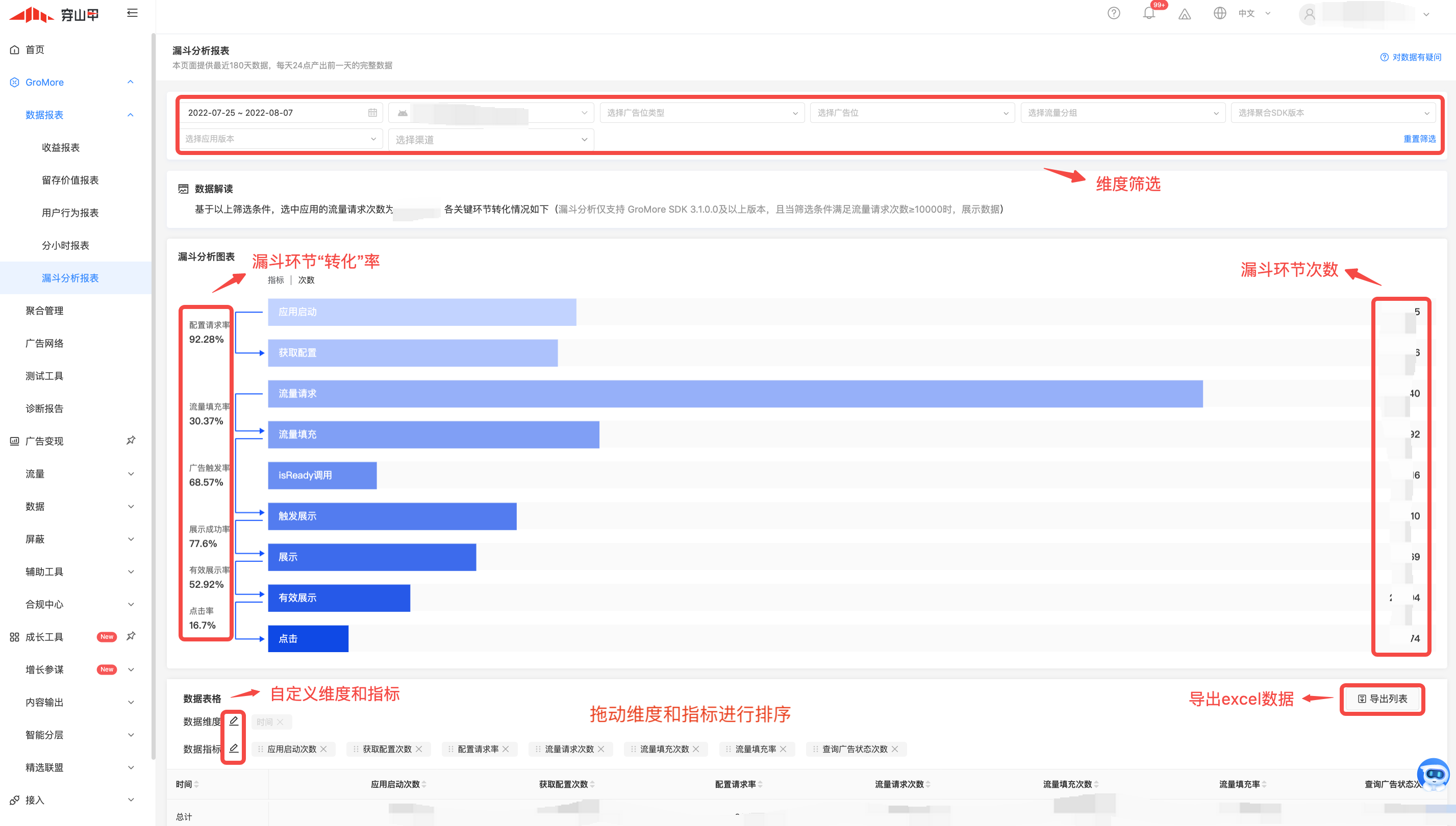The image size is (1456, 826).
Task: Click the 成长工具 grid icon
Action: pos(14,636)
